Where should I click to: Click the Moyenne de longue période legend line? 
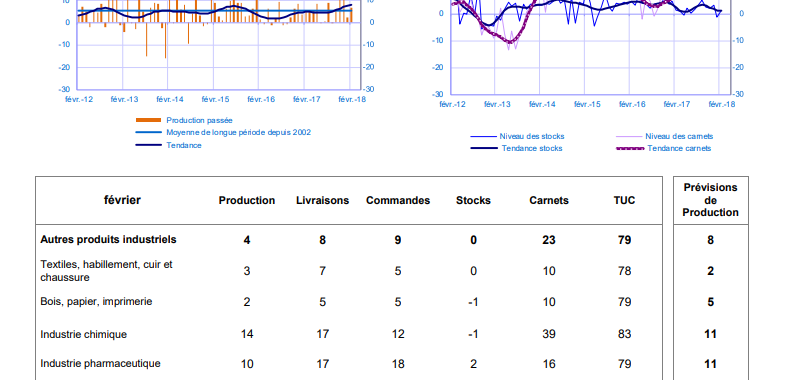pyautogui.click(x=148, y=133)
